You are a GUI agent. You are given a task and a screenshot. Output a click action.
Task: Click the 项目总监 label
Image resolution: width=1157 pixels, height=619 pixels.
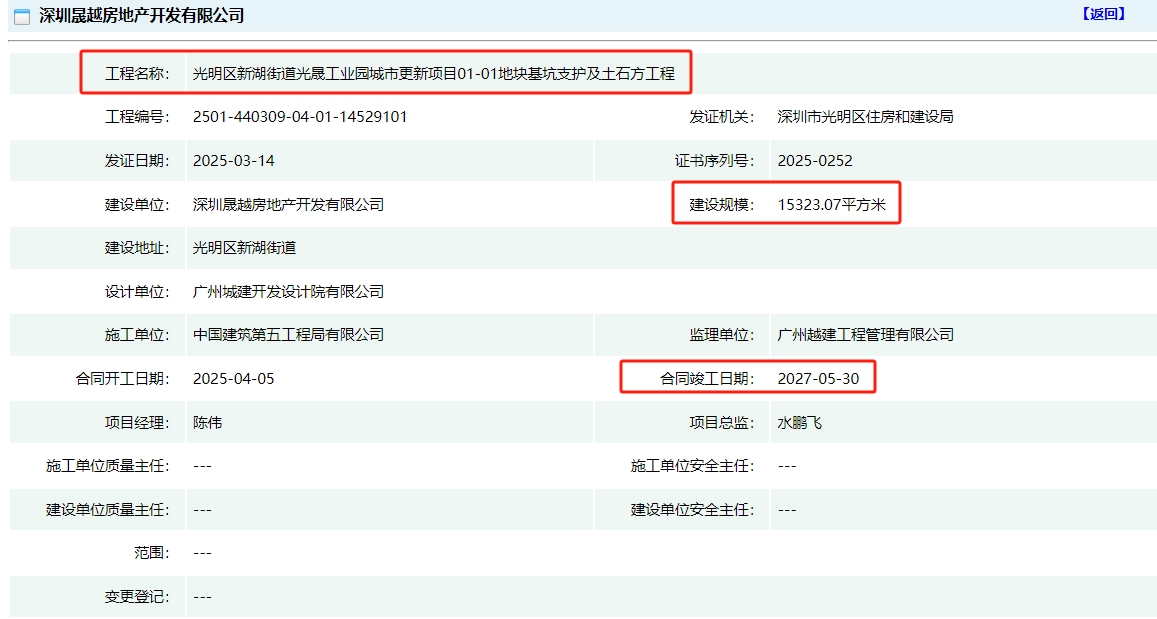coord(722,423)
